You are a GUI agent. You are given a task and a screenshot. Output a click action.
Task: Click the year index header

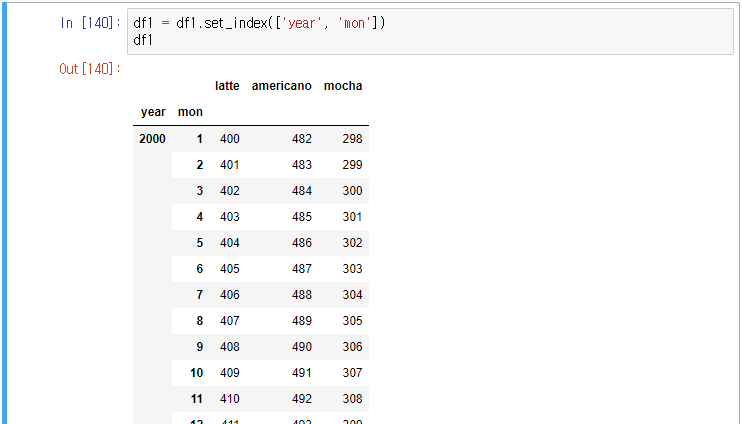click(x=153, y=112)
